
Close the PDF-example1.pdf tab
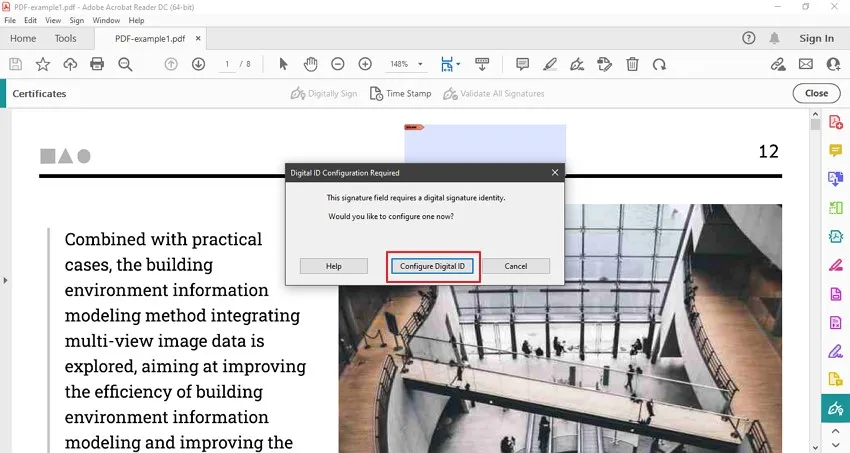click(x=198, y=38)
